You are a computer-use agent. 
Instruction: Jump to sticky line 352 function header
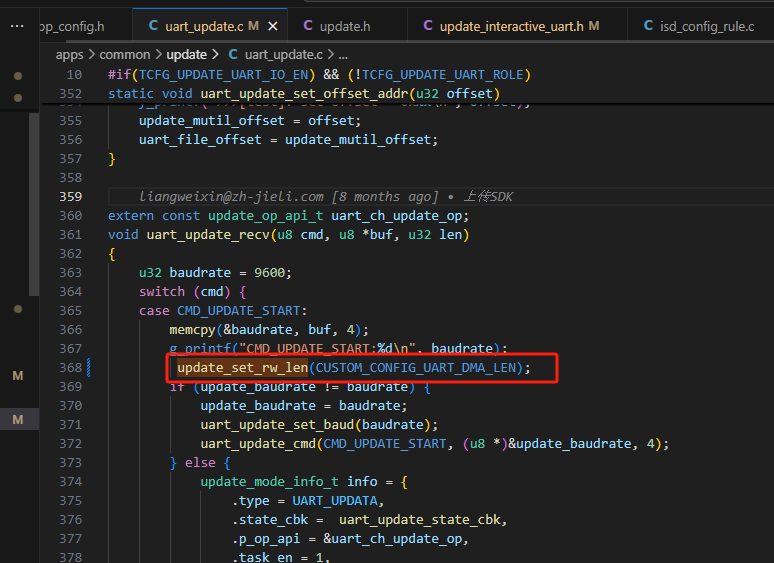tap(304, 94)
